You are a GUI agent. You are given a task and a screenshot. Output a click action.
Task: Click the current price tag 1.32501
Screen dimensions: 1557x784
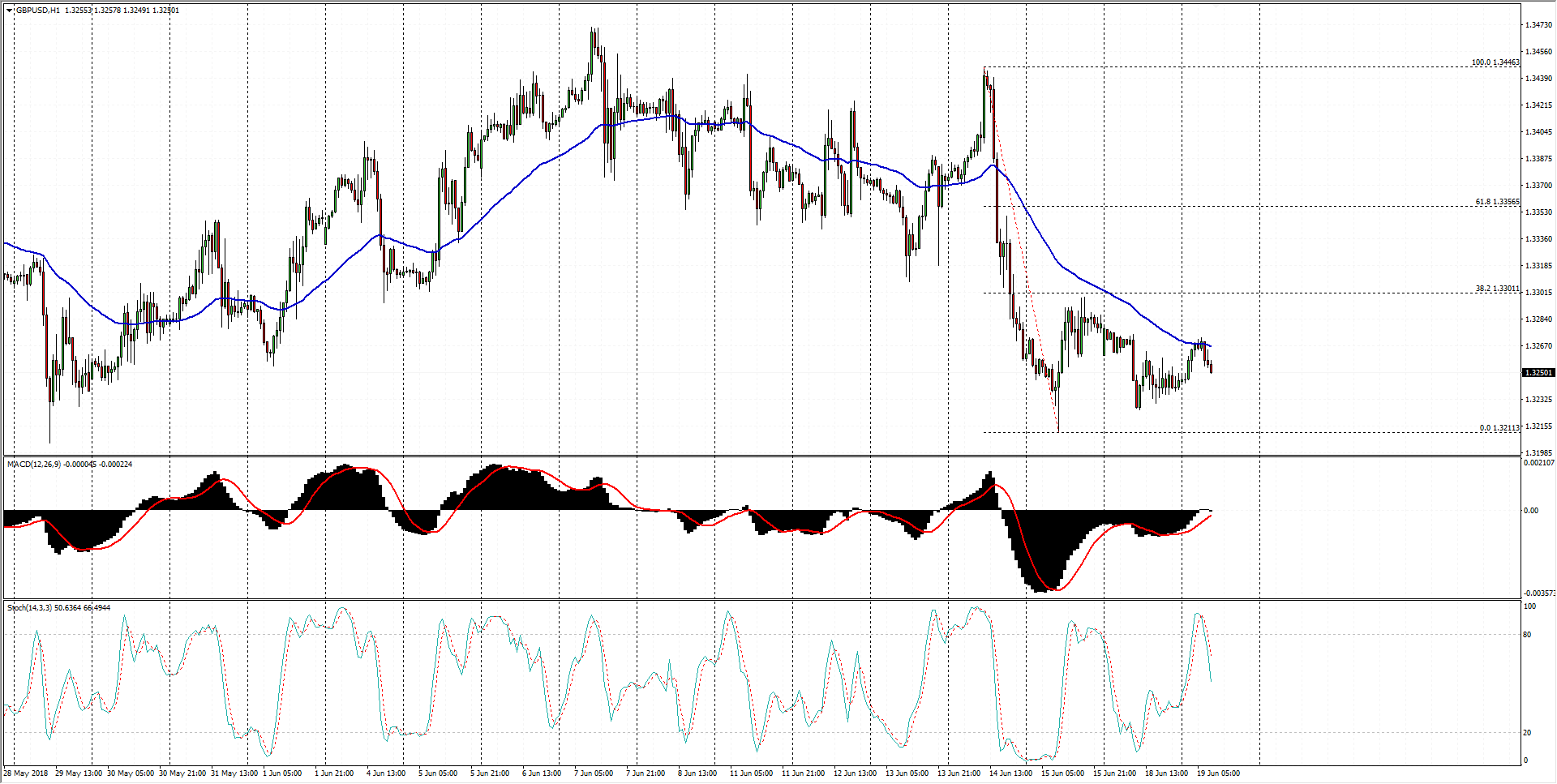point(1538,373)
